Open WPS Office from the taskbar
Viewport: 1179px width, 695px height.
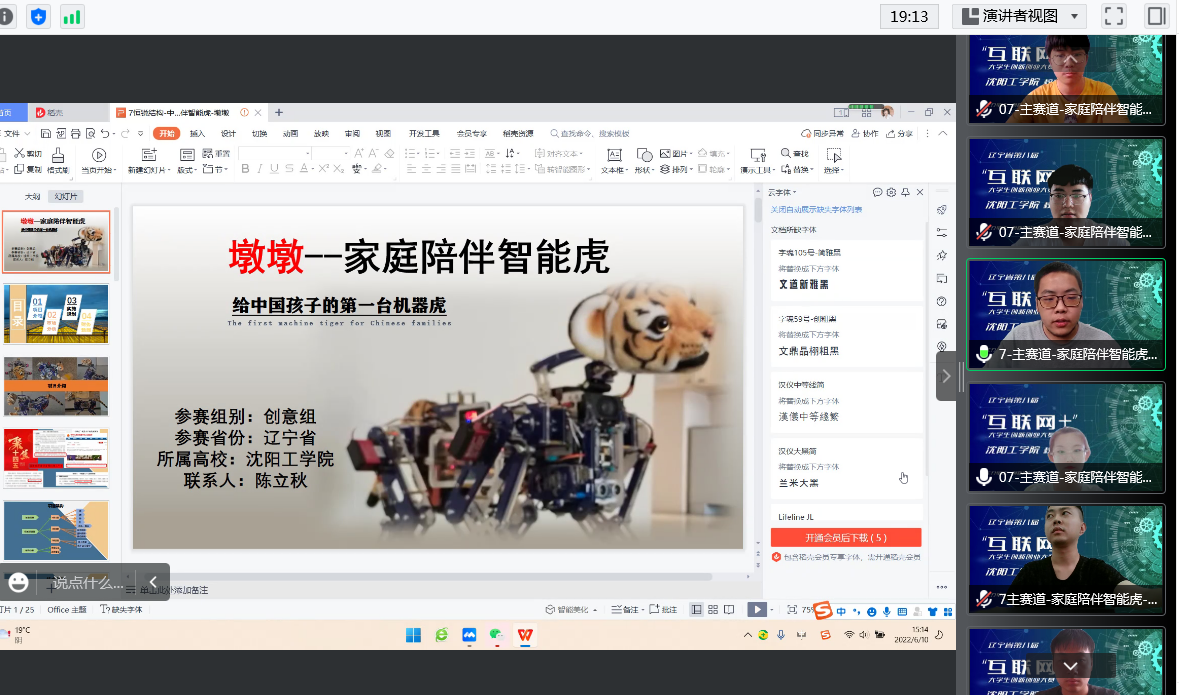click(524, 635)
